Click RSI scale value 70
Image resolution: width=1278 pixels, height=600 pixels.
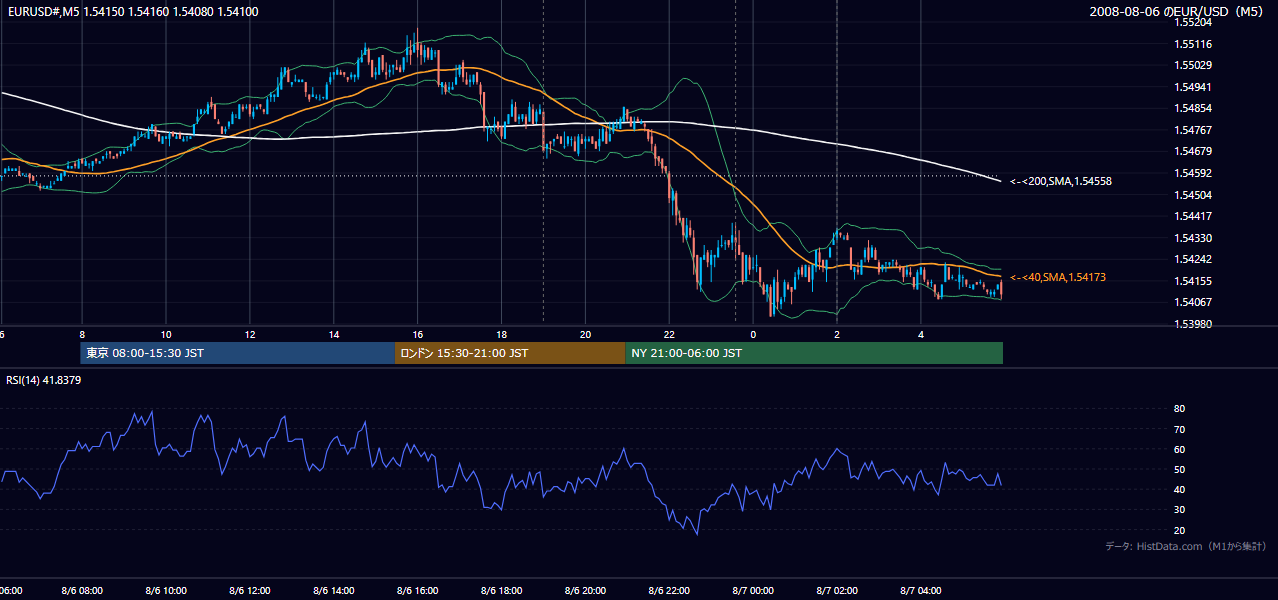click(x=1180, y=429)
